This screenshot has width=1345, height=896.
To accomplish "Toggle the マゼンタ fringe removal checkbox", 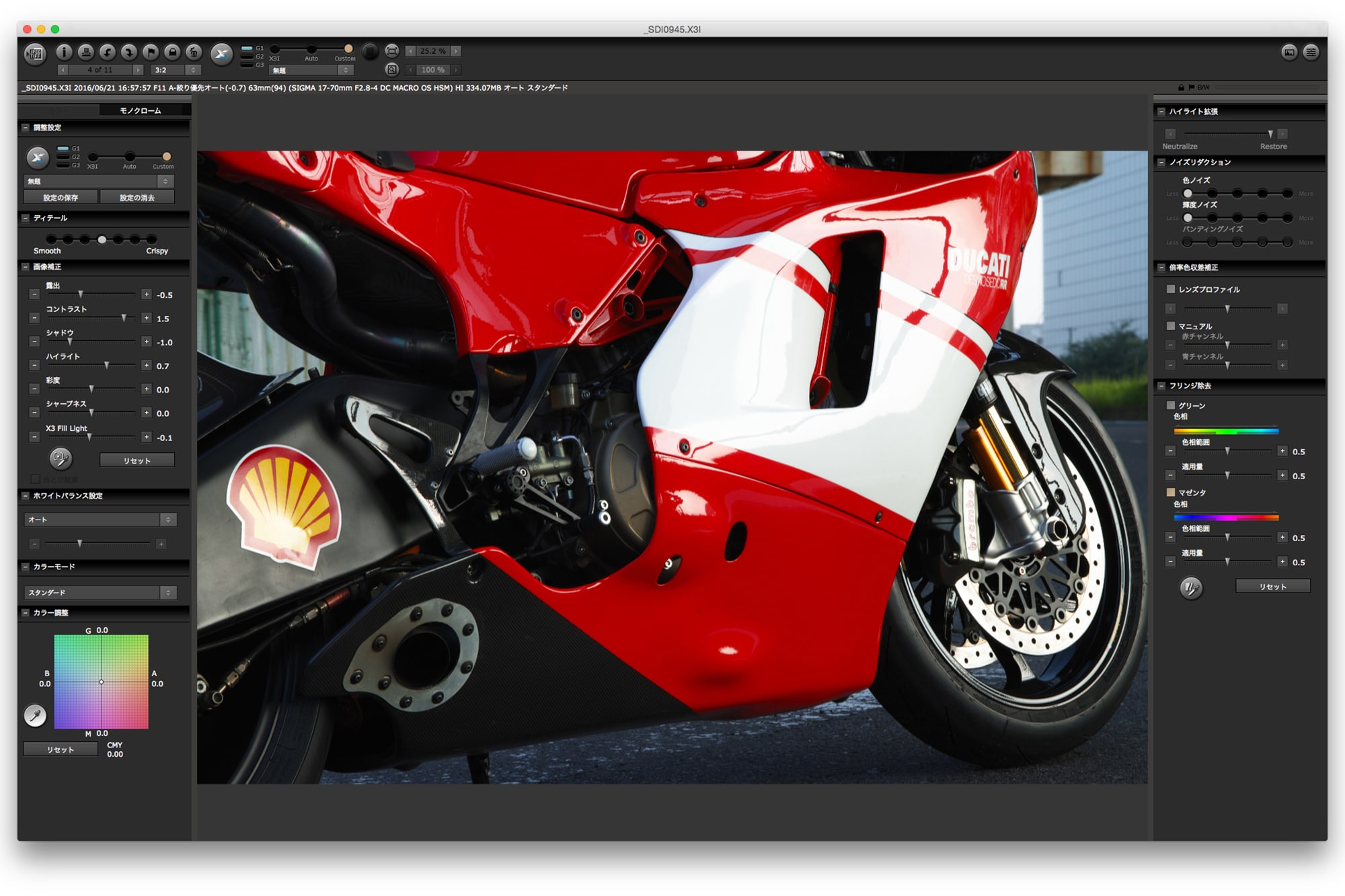I will click(x=1171, y=493).
